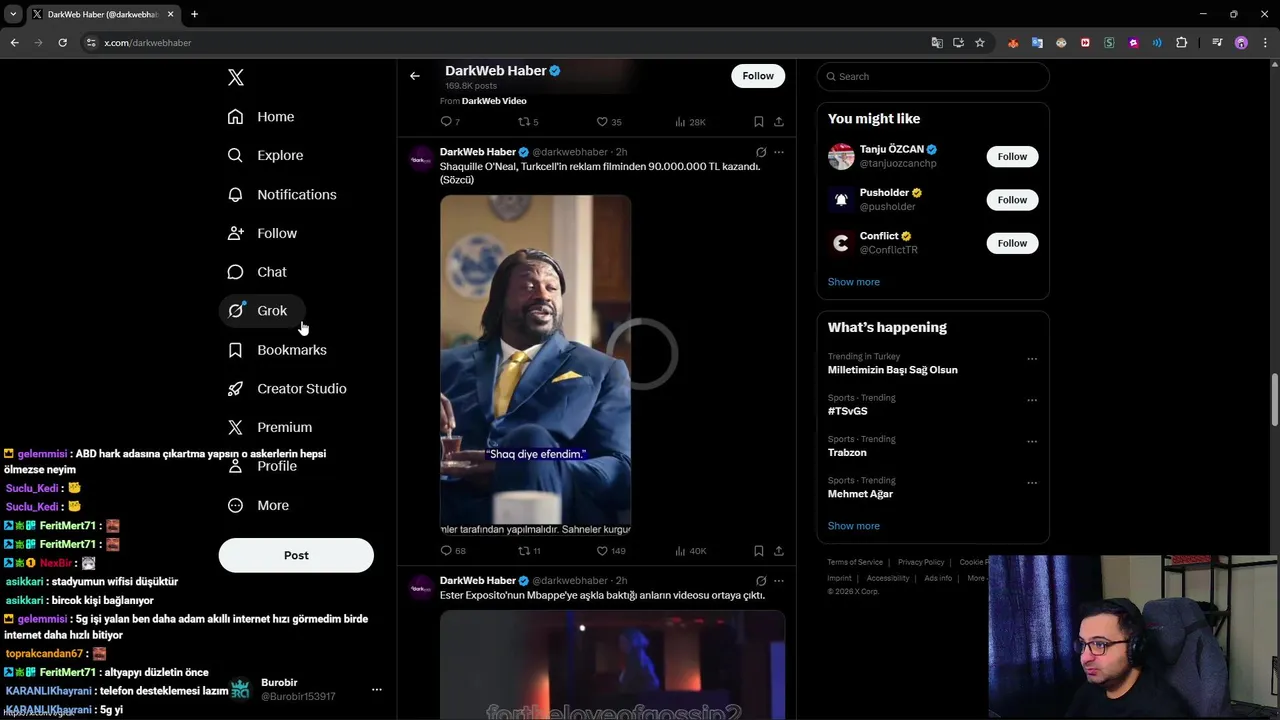The height and width of the screenshot is (720, 1280).
Task: Open the Mehmet Ağar trend
Action: [x=860, y=494]
